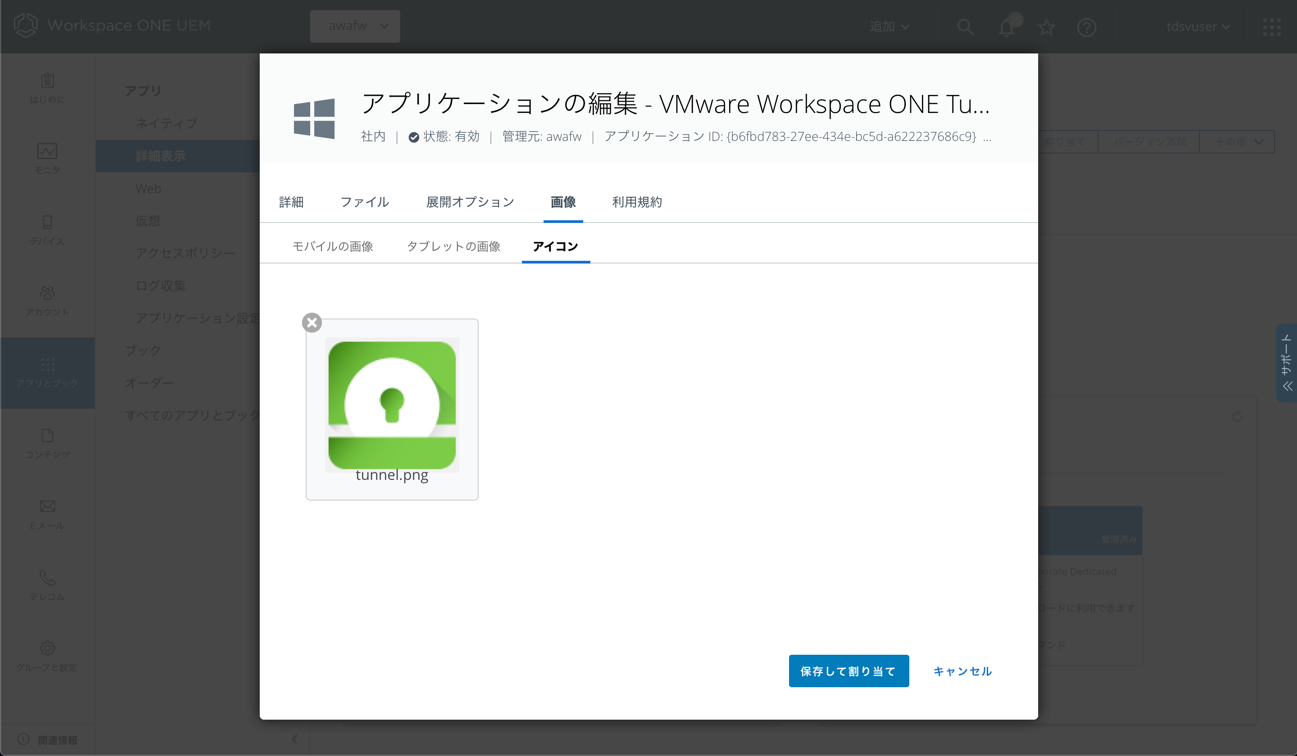Click 関連情報 at the sidebar bottom
Screen dimensions: 1297x756
(x=48, y=740)
